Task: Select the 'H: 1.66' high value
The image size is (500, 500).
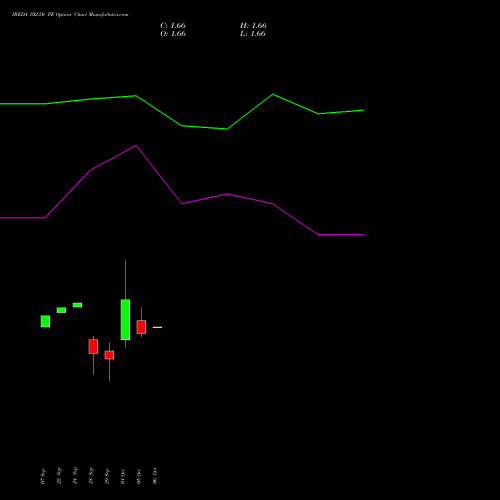Action: (x=253, y=26)
